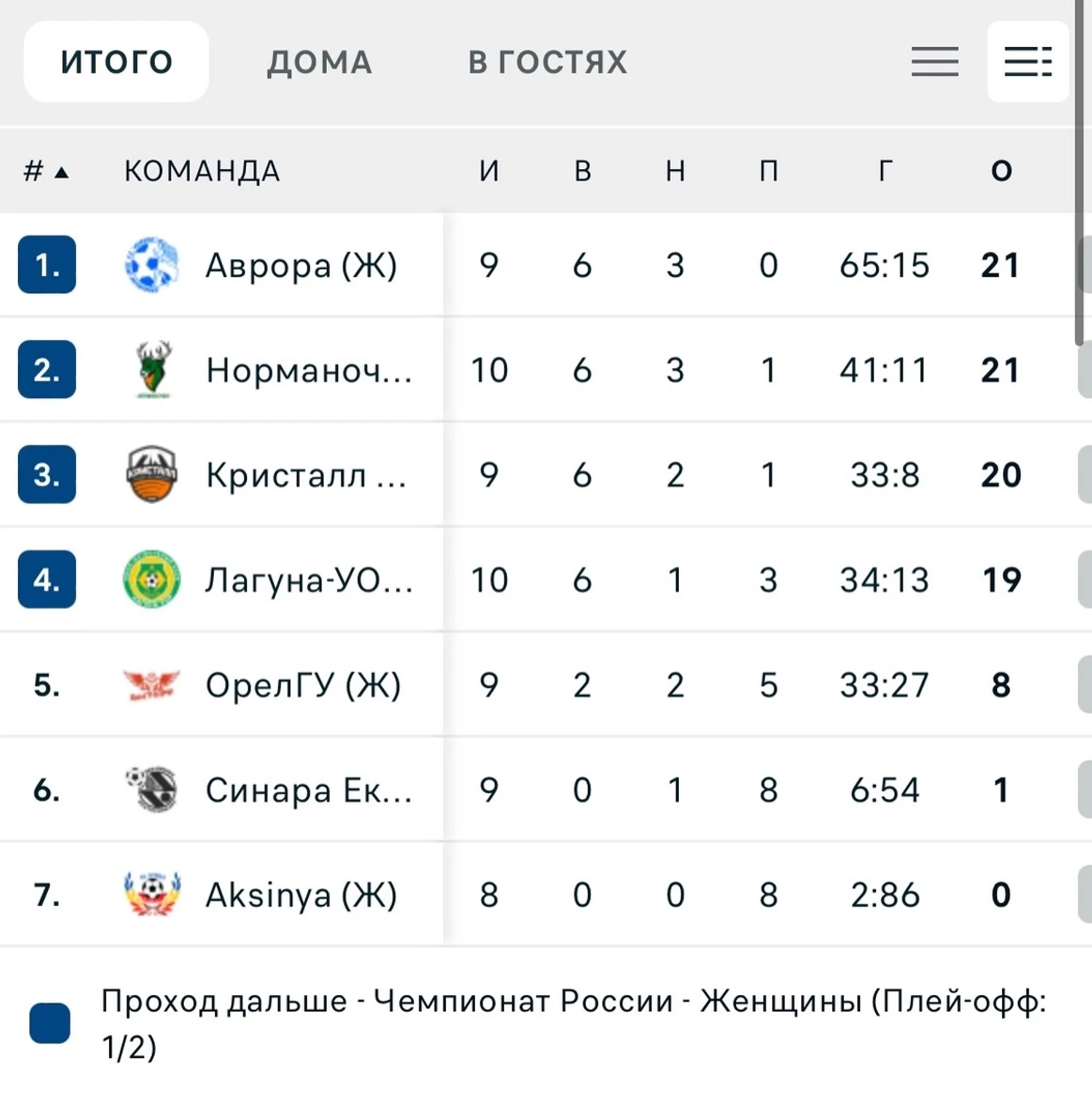Click the rank 1 position badge

click(x=47, y=265)
